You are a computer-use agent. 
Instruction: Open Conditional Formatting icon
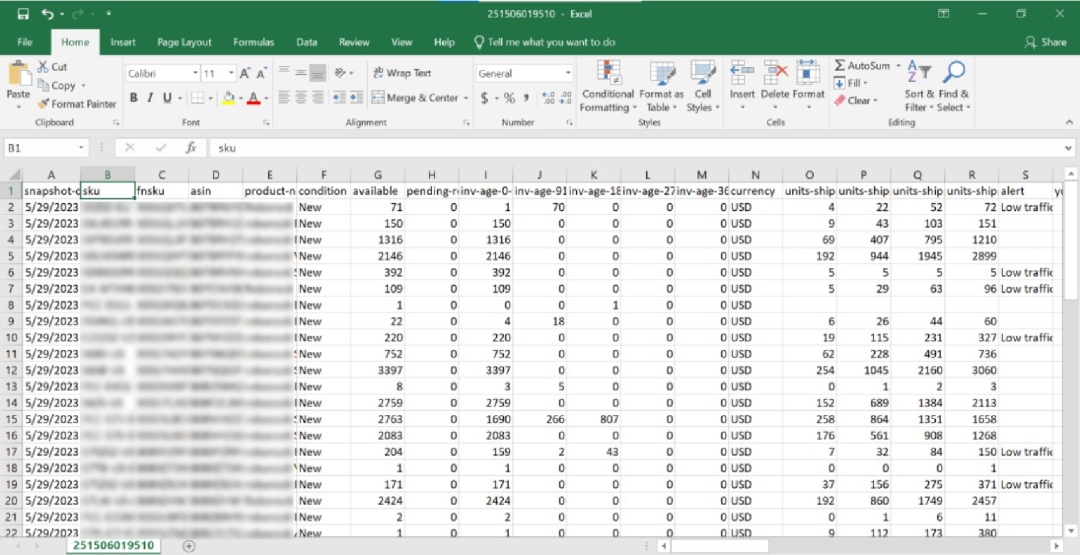608,73
